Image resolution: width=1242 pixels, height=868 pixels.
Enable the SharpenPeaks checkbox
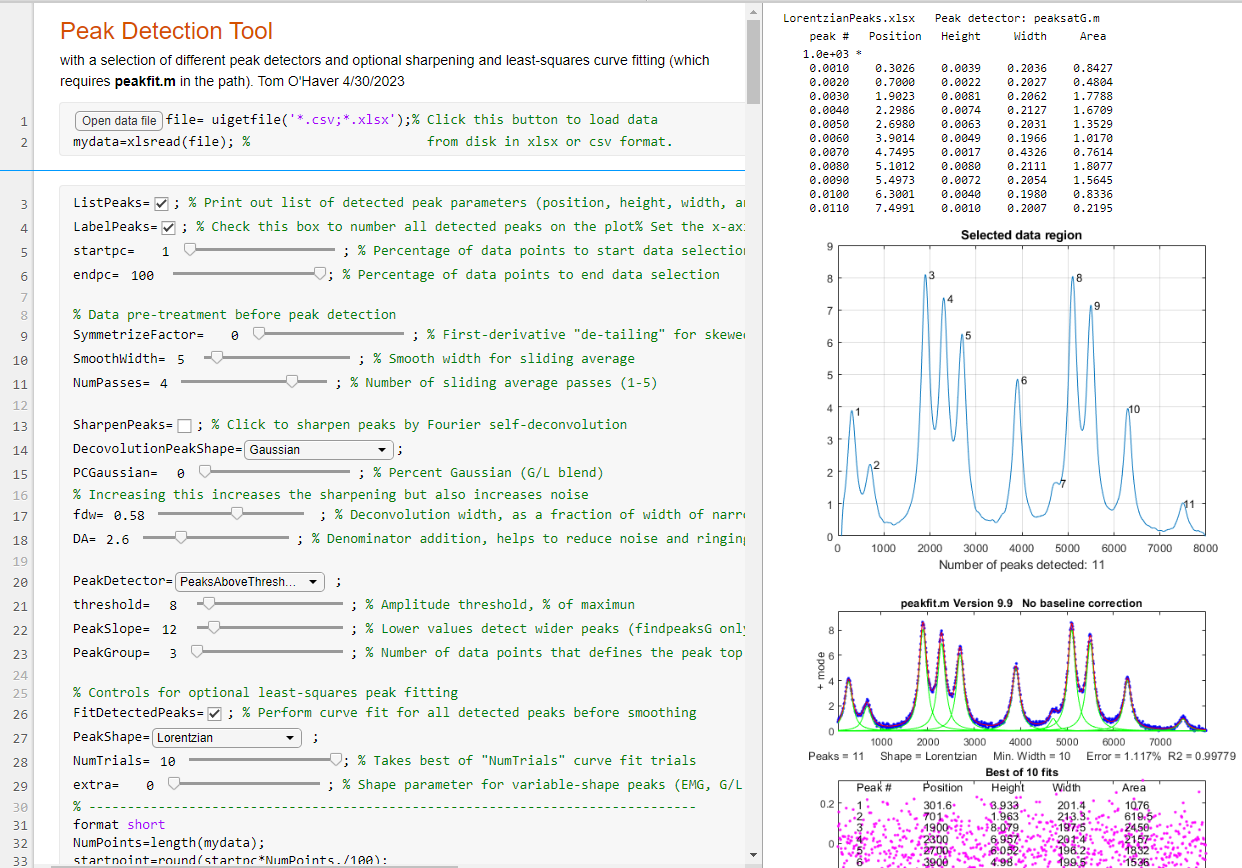[x=184, y=426]
